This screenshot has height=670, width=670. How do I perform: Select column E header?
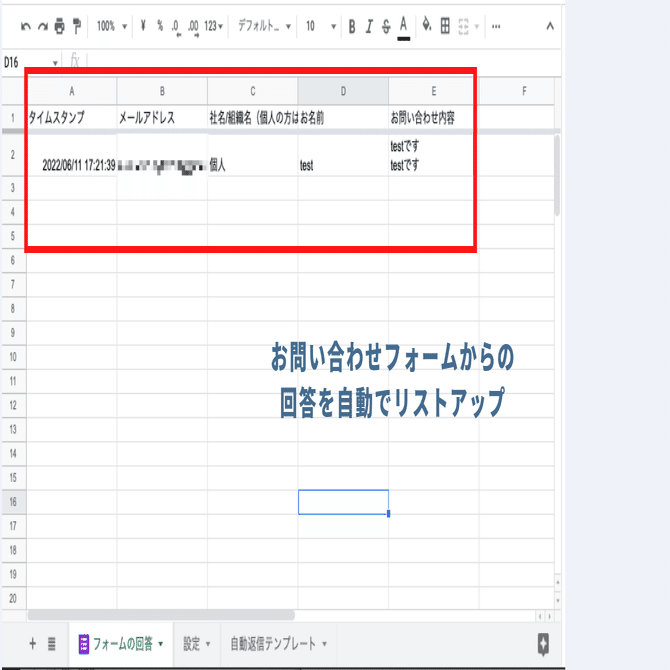tap(434, 91)
